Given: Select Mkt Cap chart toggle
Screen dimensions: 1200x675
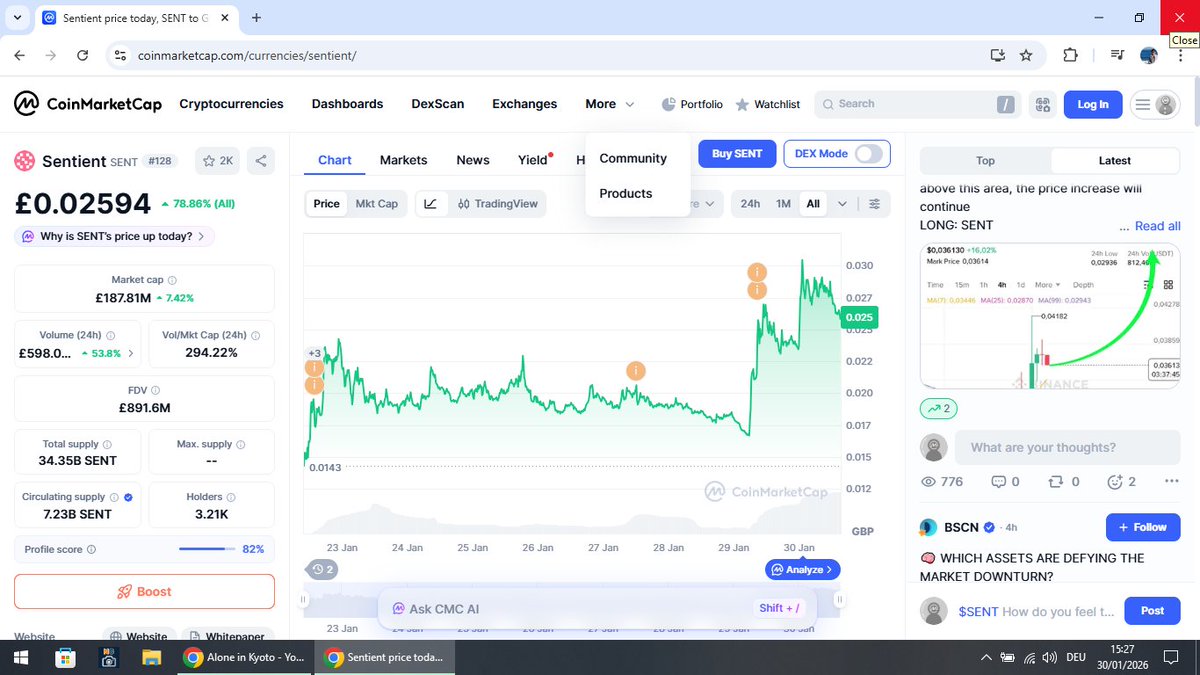Looking at the screenshot, I should point(377,203).
